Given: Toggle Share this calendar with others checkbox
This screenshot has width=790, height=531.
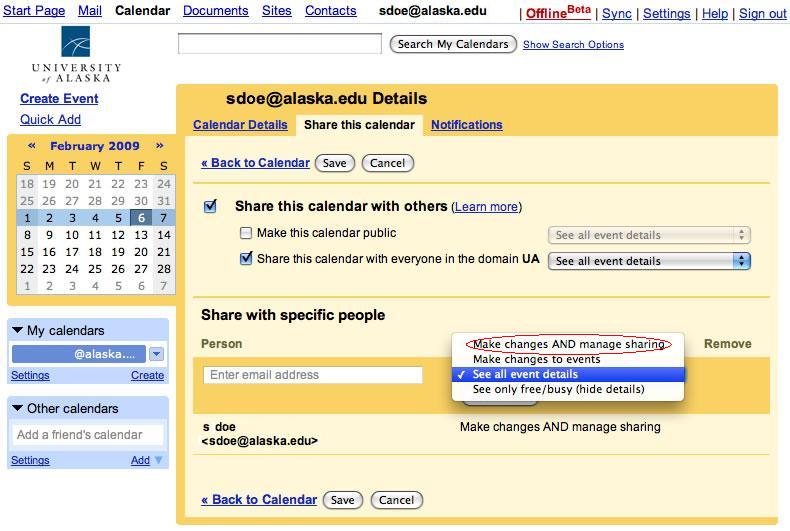Looking at the screenshot, I should tap(210, 206).
